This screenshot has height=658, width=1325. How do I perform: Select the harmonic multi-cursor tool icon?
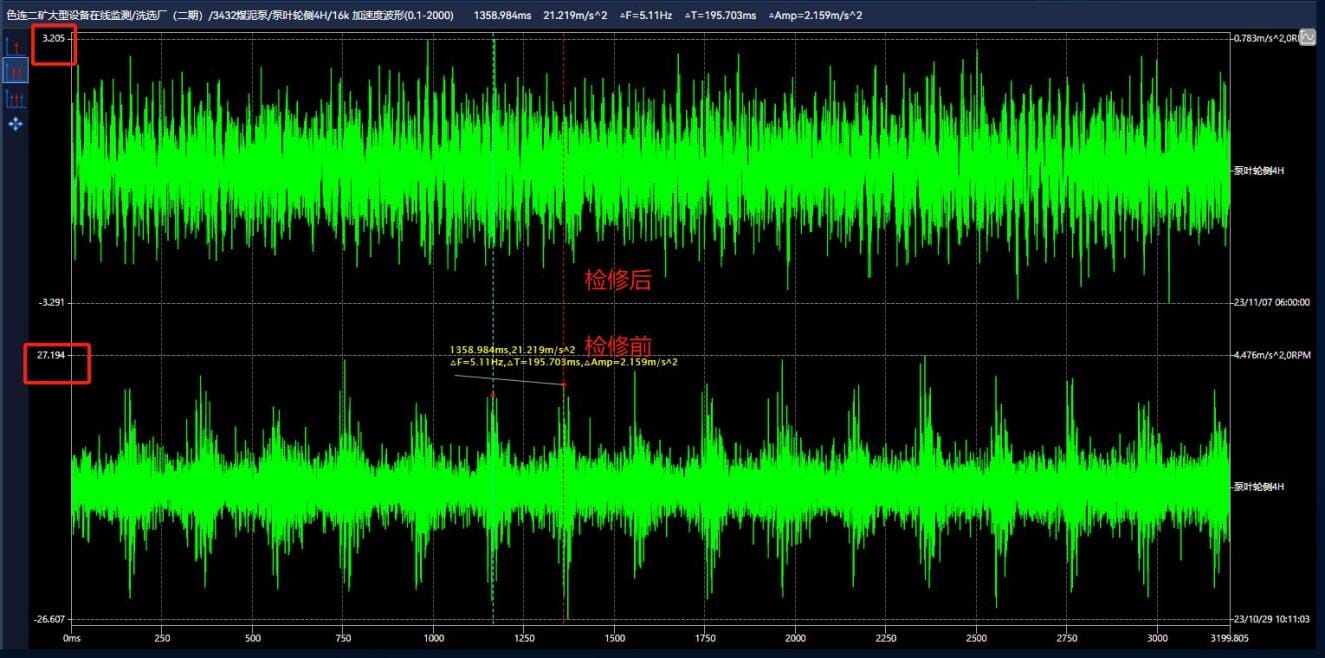pyautogui.click(x=15, y=98)
